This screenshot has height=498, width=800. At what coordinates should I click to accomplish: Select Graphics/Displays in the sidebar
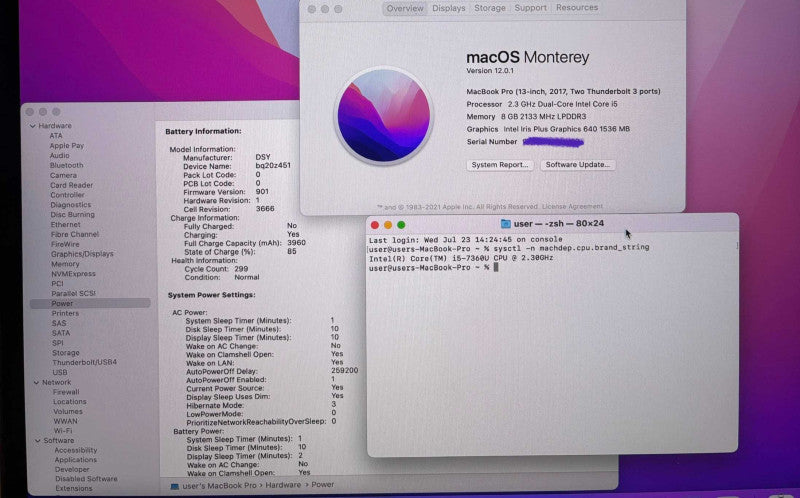pyautogui.click(x=82, y=254)
